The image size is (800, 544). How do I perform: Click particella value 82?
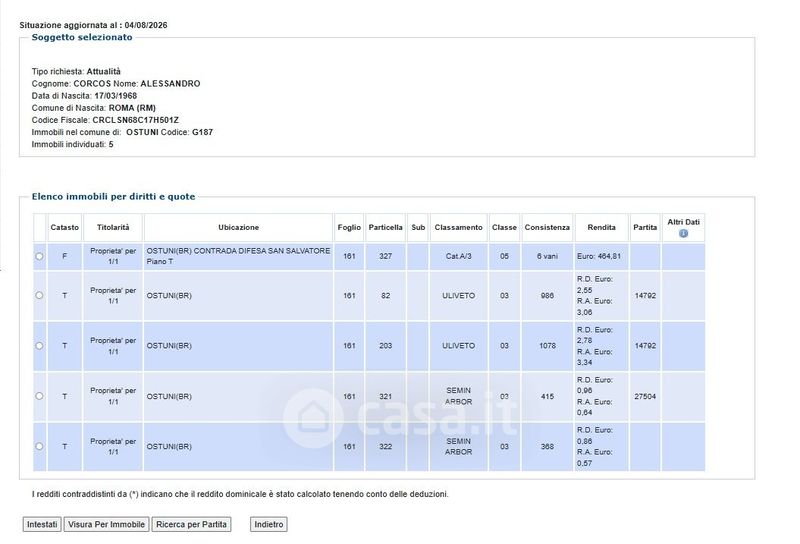385,295
